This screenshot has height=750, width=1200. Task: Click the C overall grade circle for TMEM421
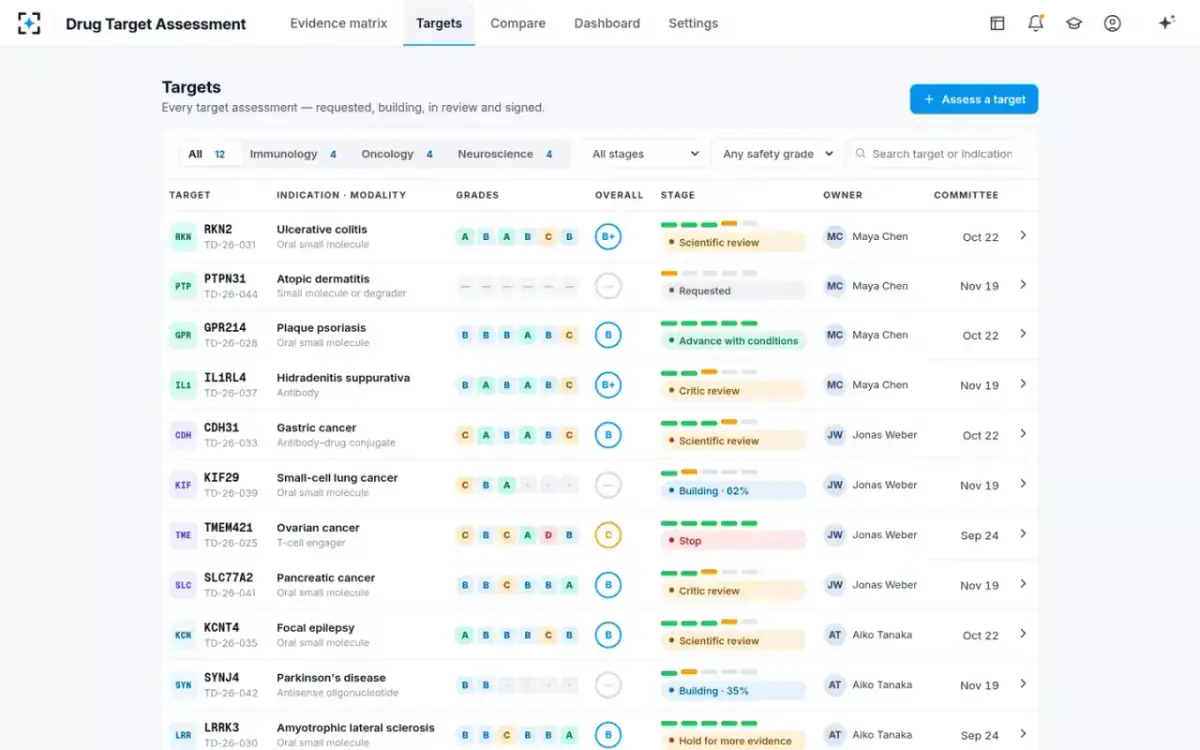[608, 535]
